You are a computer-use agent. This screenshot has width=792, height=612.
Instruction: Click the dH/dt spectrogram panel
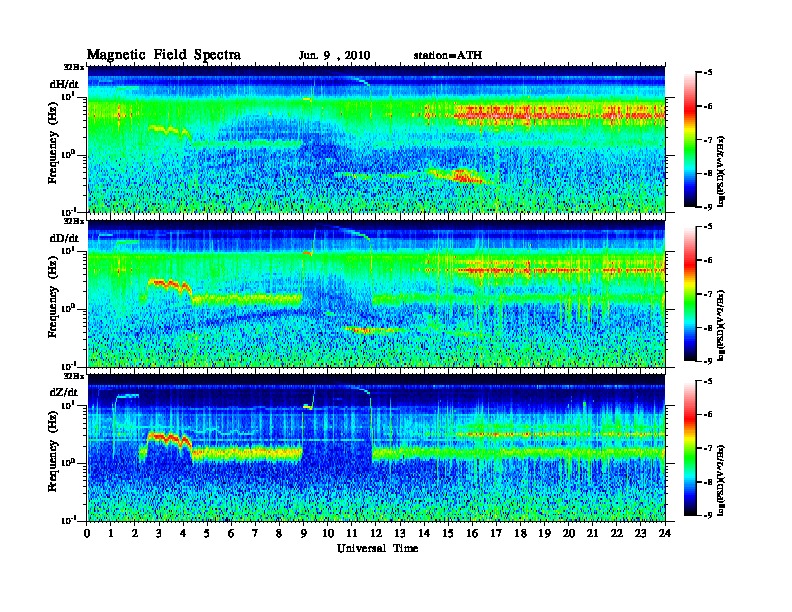click(x=376, y=139)
